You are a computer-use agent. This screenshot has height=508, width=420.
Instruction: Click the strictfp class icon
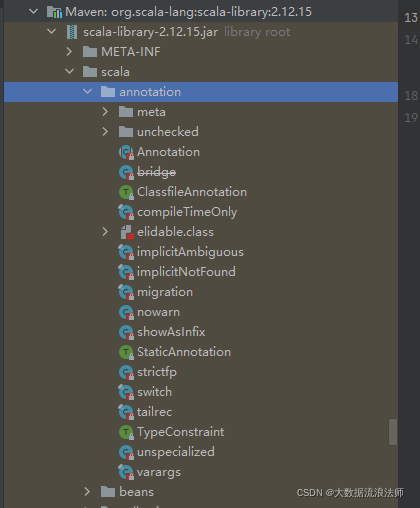coord(126,372)
